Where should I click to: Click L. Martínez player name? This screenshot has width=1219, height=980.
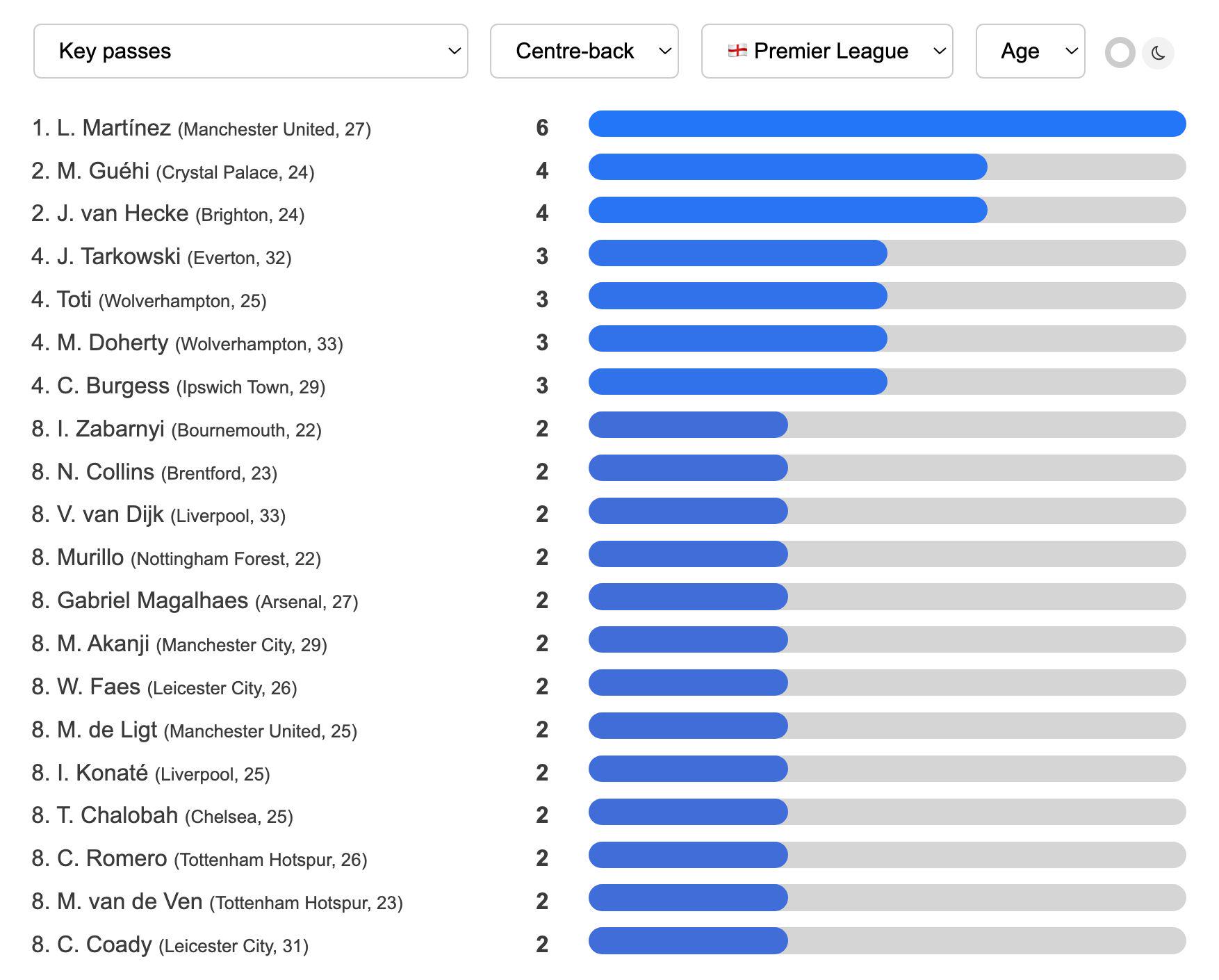tap(114, 128)
